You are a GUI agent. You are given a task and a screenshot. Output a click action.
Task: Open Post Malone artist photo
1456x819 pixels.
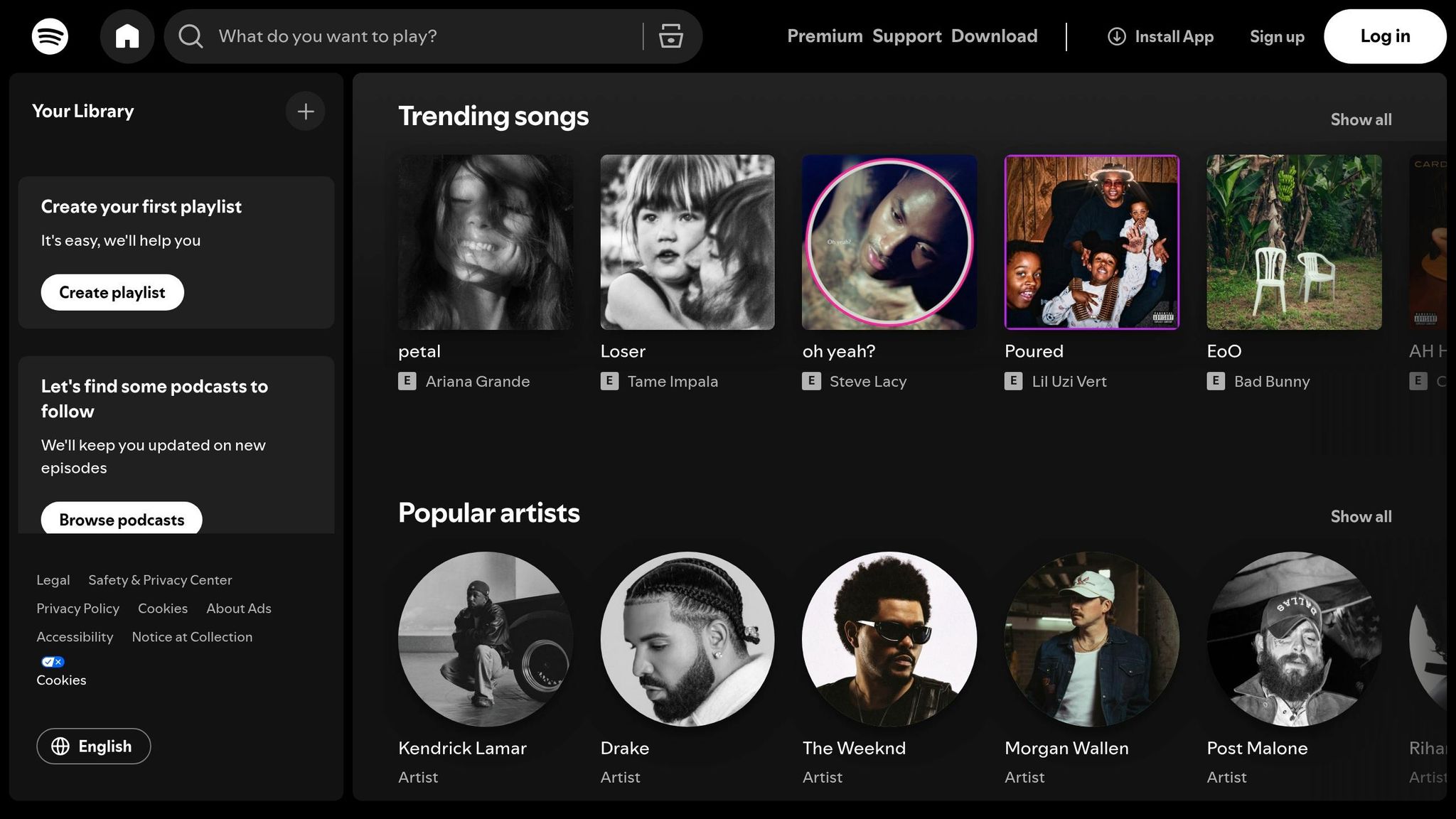click(1294, 639)
